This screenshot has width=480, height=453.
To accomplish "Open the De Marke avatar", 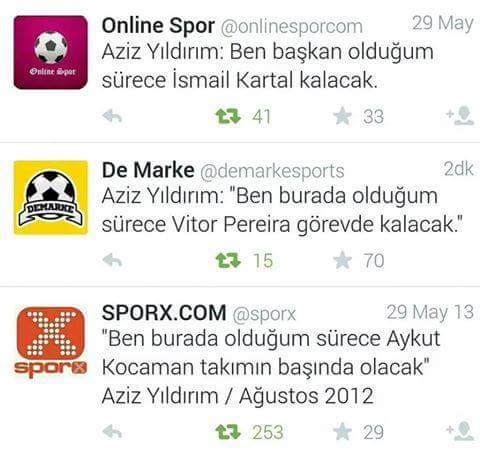I will click(51, 198).
